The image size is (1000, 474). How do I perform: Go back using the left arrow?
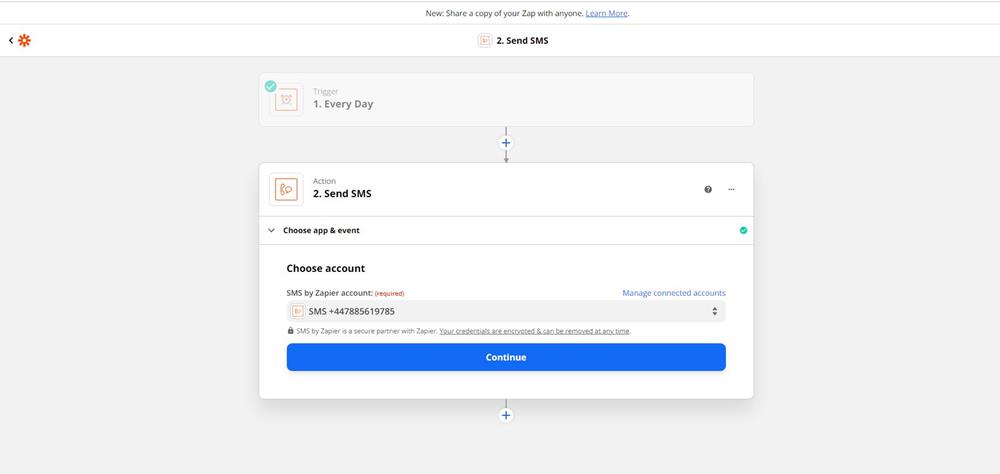(x=11, y=41)
